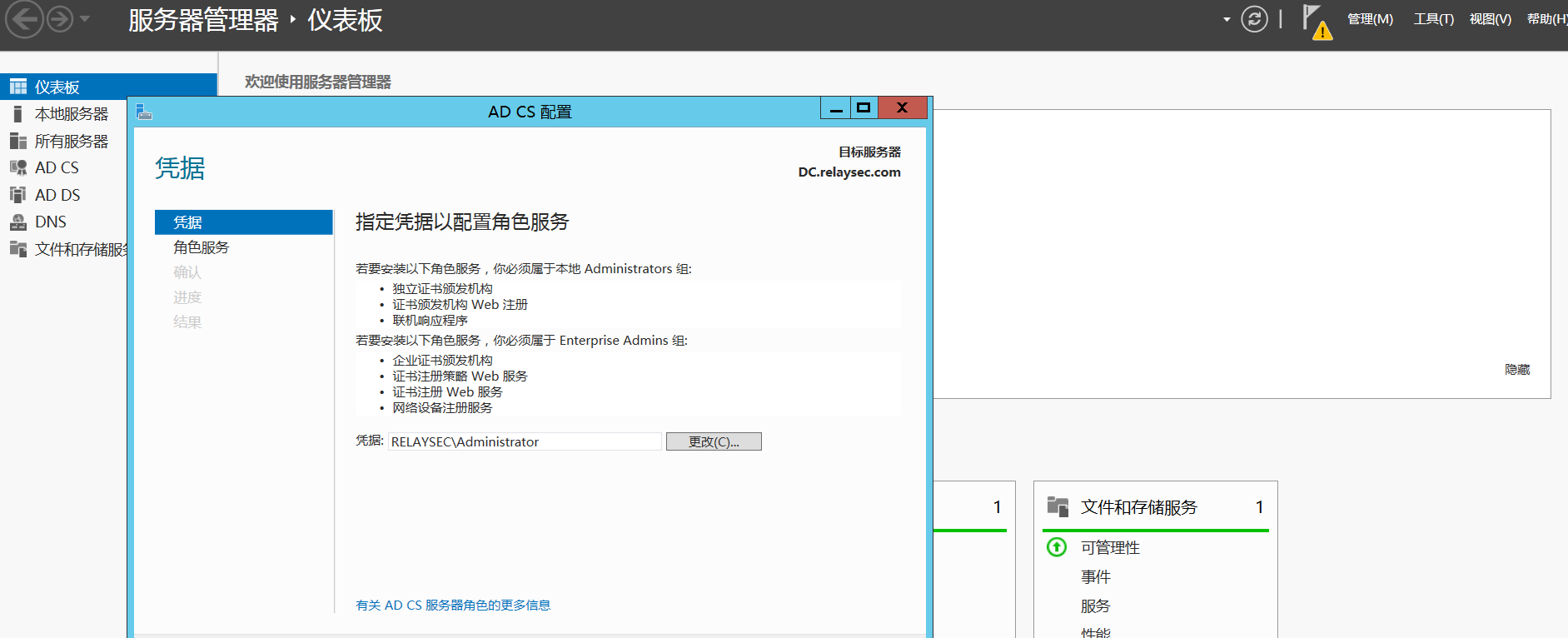The height and width of the screenshot is (638, 1568).
Task: Go to 本地服务器 page
Action: (72, 114)
